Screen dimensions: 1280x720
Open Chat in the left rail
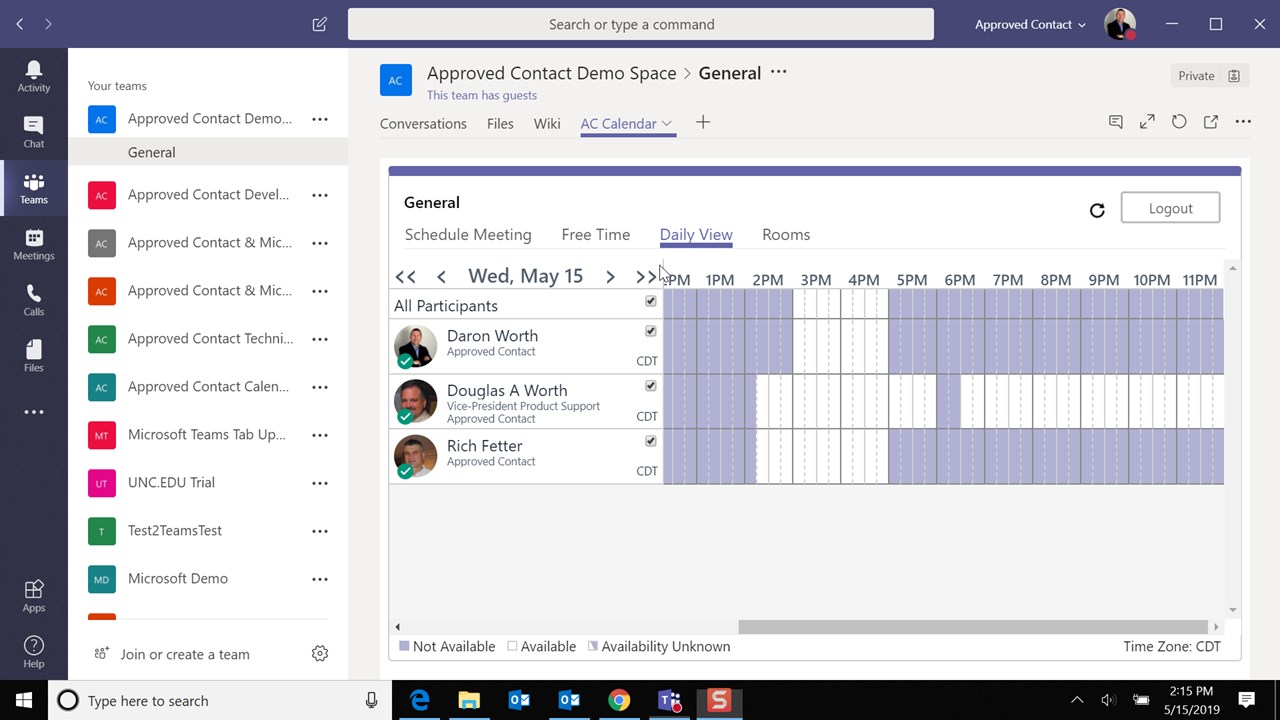pos(34,132)
